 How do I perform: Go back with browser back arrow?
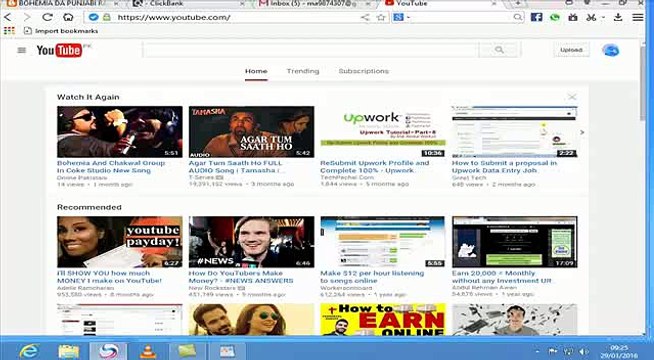(x=8, y=17)
